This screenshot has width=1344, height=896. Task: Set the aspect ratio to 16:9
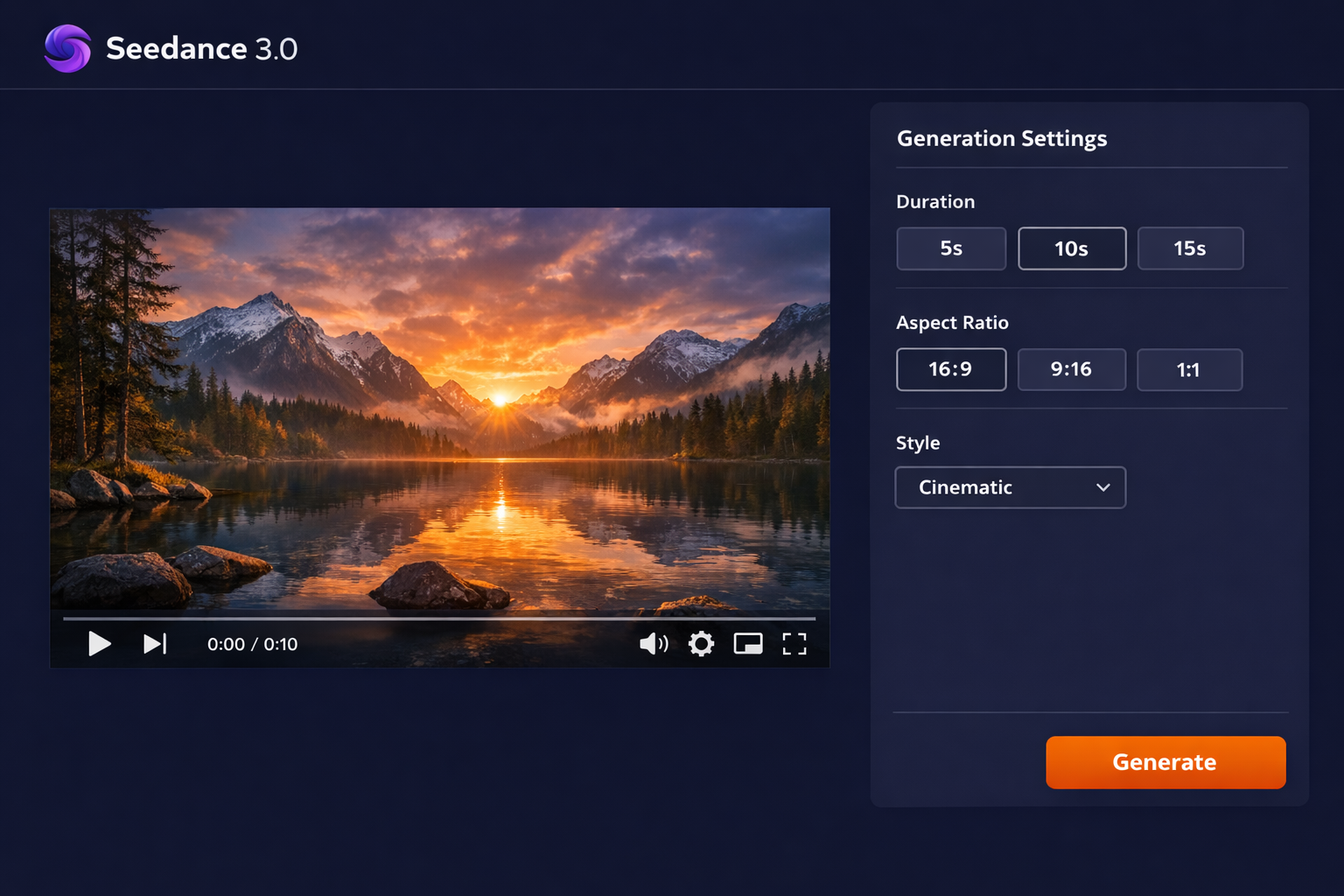[951, 369]
